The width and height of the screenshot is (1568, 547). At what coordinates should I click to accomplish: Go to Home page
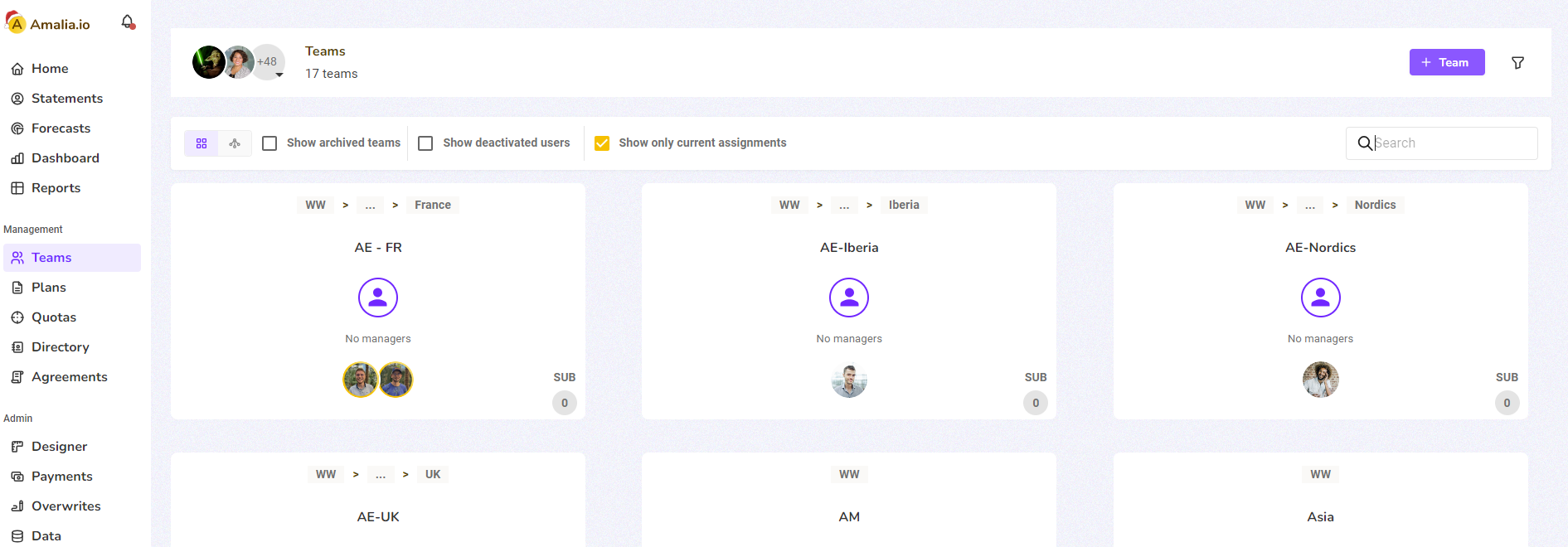pos(72,69)
